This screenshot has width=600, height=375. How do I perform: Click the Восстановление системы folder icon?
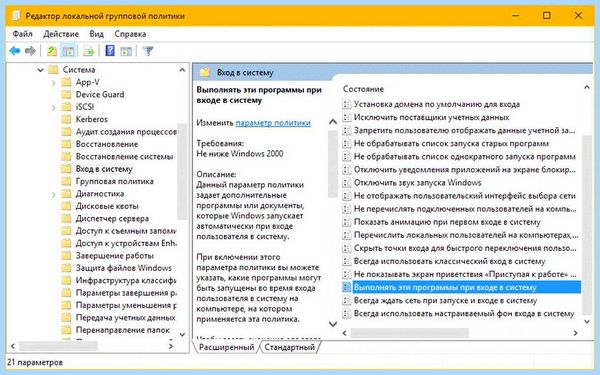point(66,157)
